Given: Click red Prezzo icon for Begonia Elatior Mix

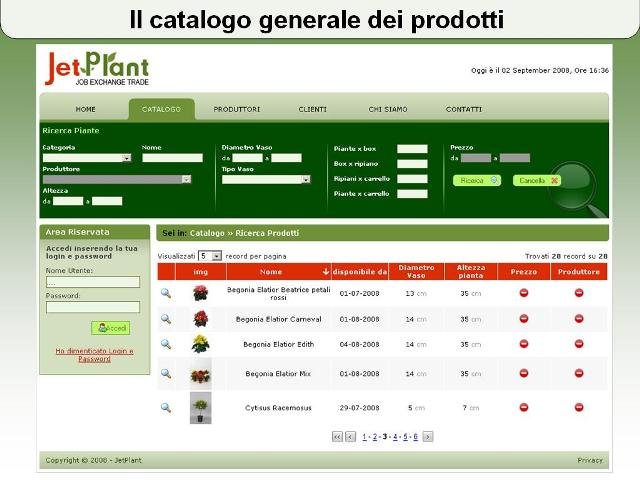Looking at the screenshot, I should click(x=523, y=374).
